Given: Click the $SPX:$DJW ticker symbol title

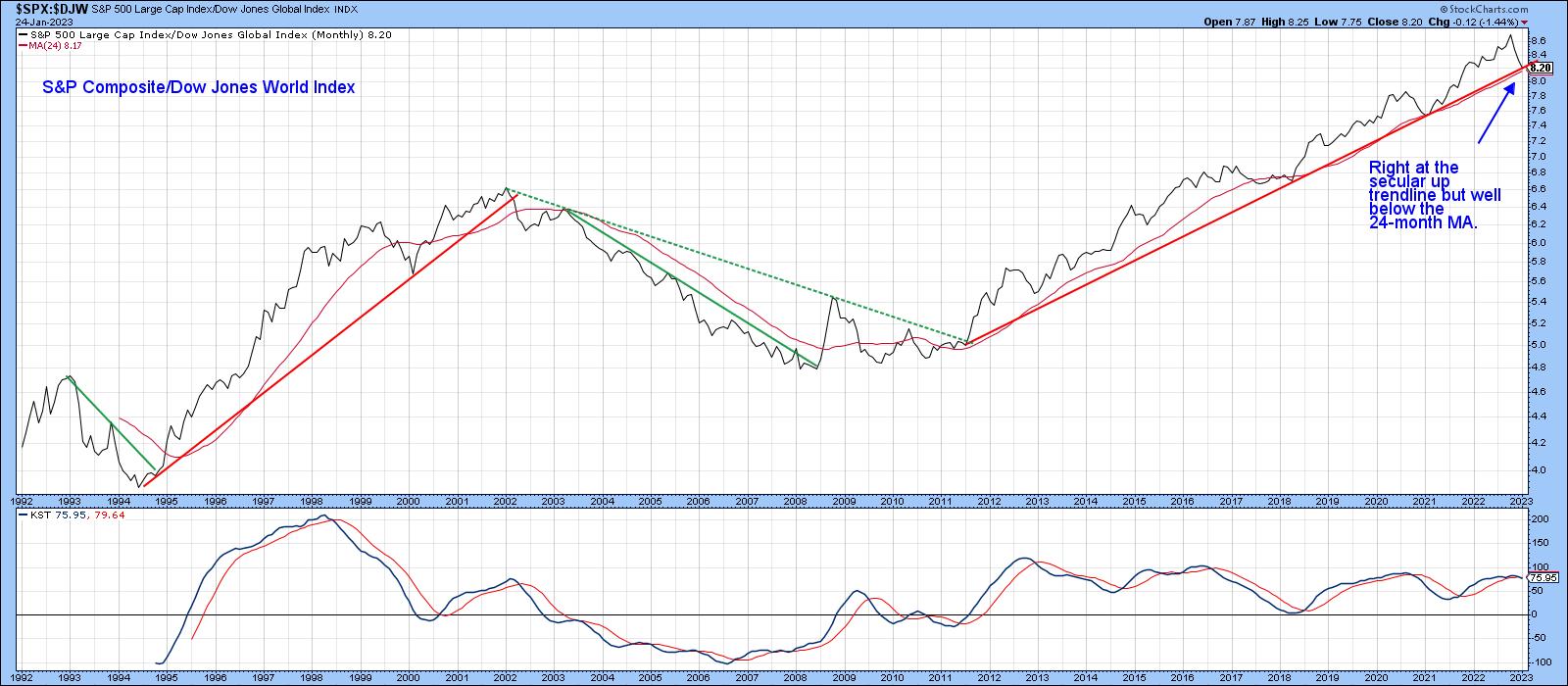Looking at the screenshot, I should pos(53,8).
